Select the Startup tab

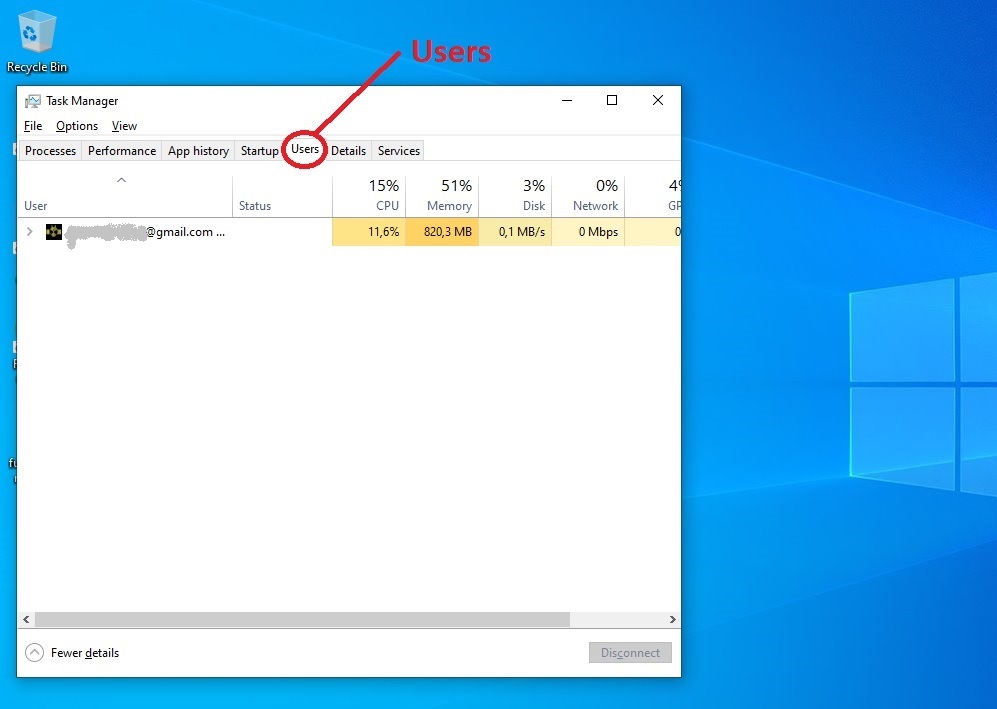click(x=259, y=151)
